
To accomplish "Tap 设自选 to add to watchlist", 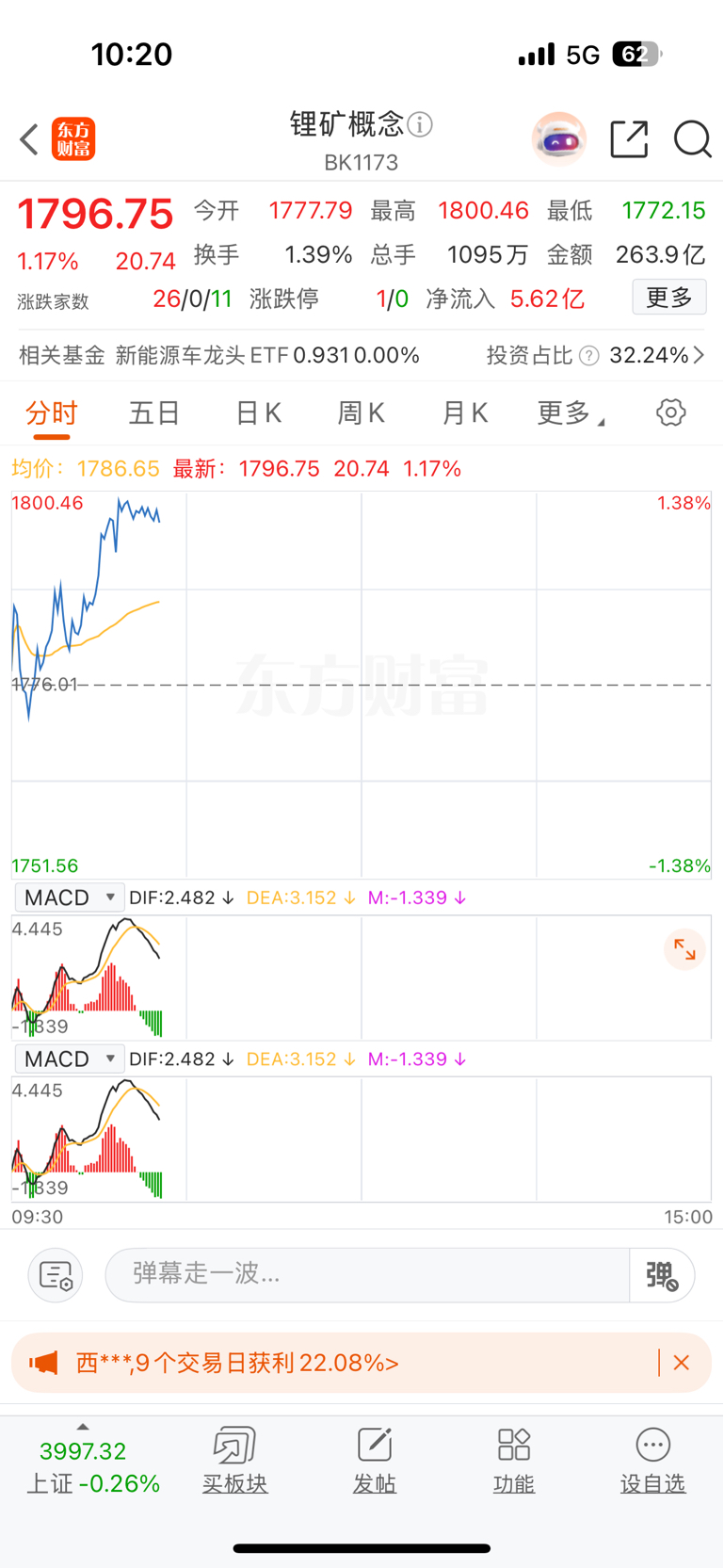I will click(x=652, y=1461).
